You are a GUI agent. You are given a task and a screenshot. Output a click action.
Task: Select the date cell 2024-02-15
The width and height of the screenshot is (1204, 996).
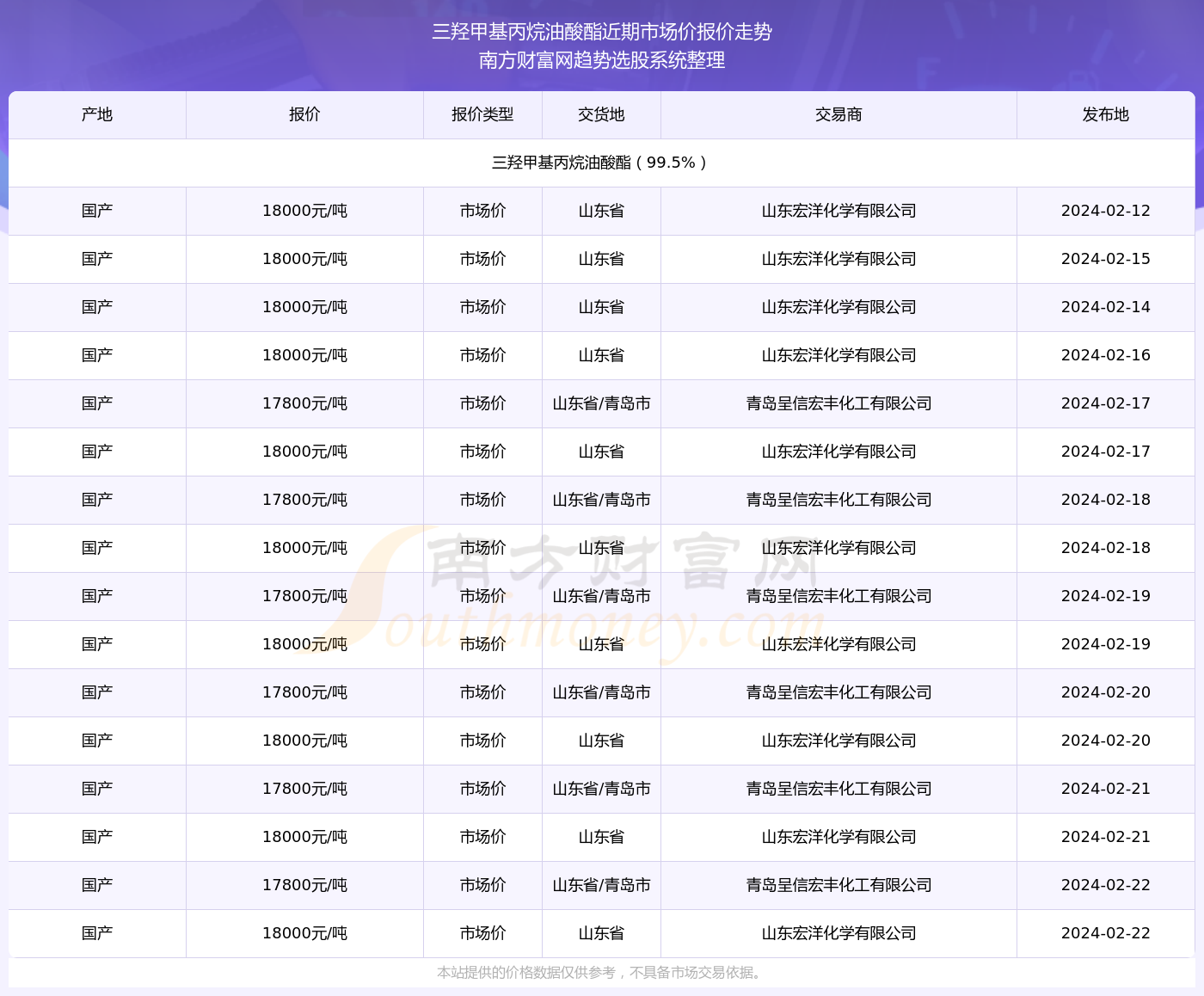click(x=1105, y=259)
